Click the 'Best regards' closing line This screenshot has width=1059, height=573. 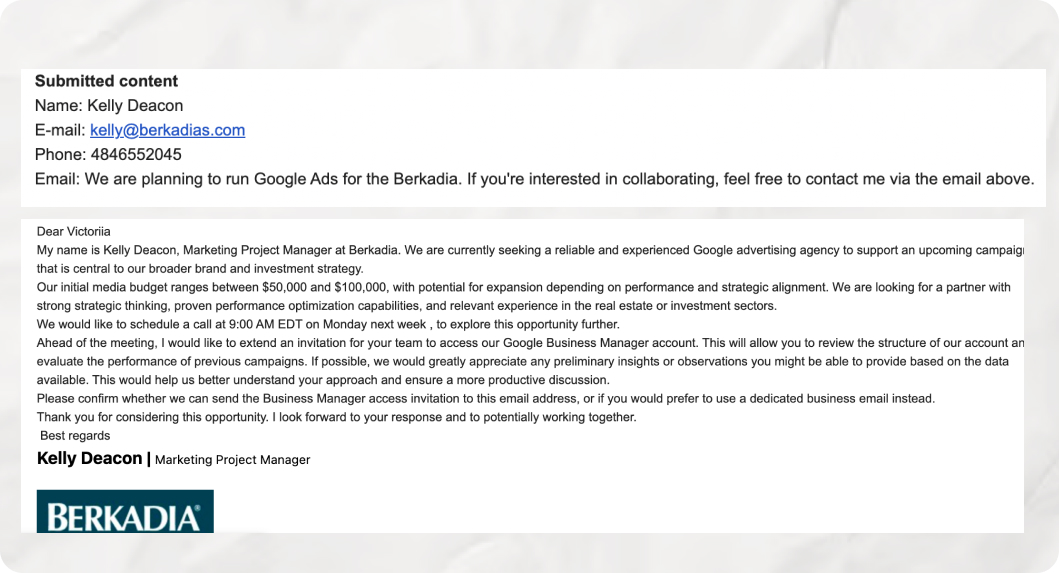(x=75, y=436)
